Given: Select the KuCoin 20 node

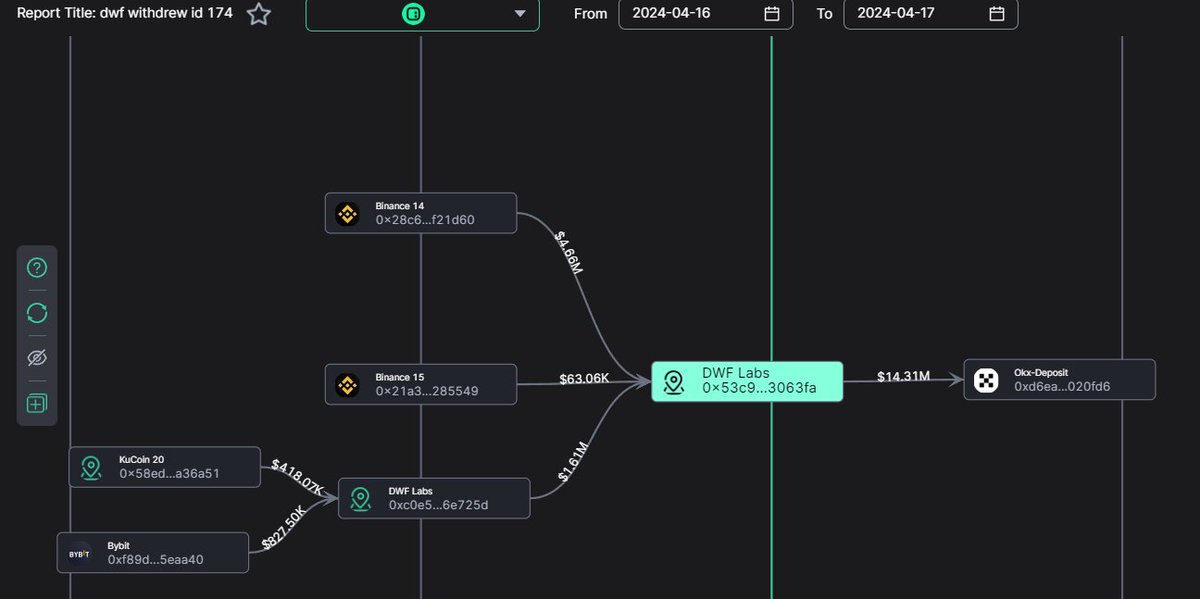Looking at the screenshot, I should click(165, 467).
